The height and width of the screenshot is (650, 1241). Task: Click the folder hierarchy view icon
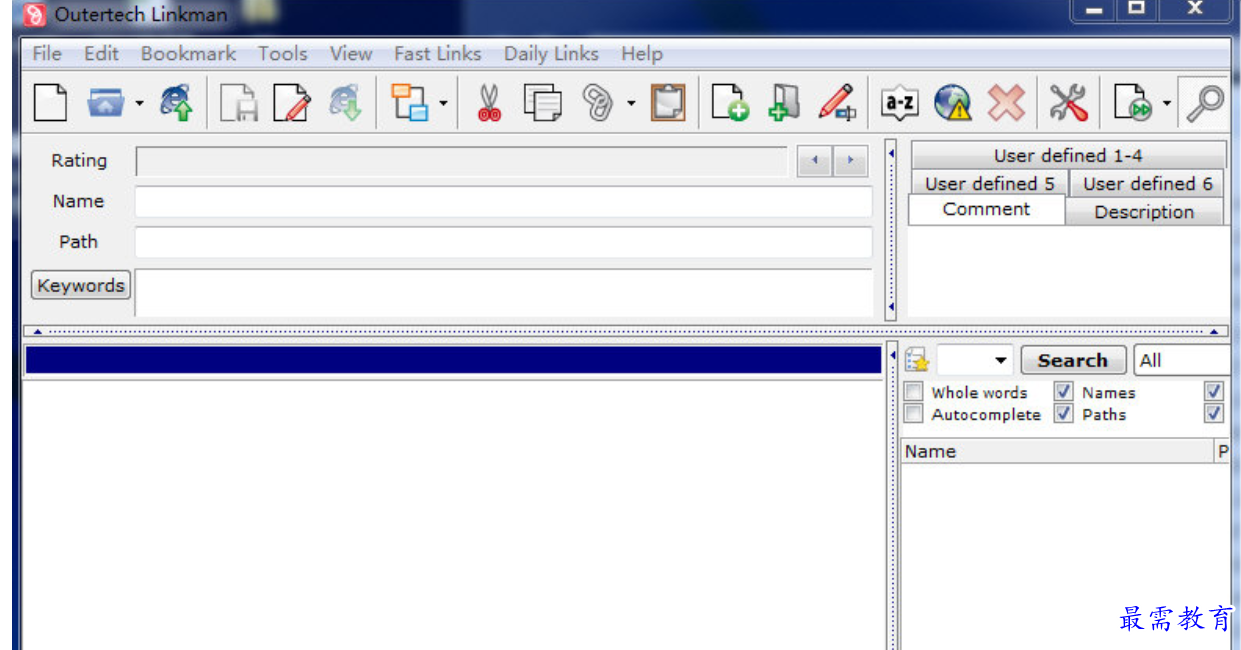(x=410, y=103)
